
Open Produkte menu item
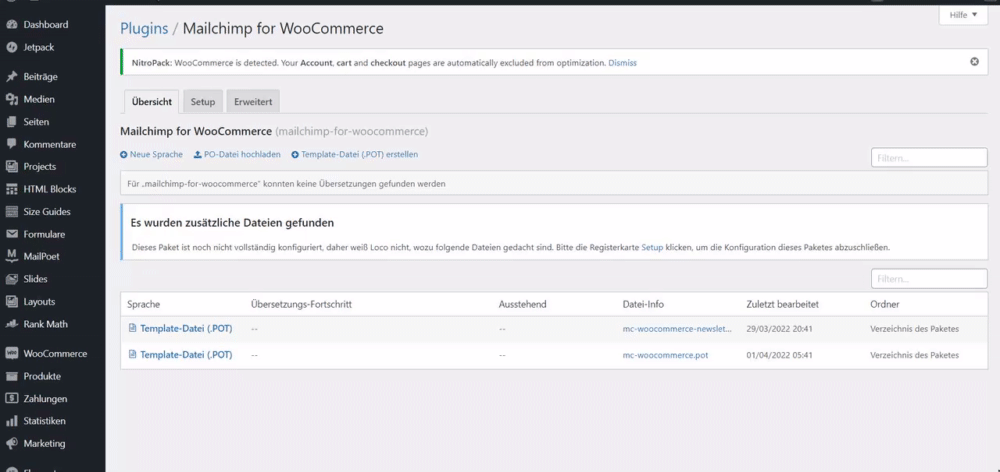pos(42,376)
